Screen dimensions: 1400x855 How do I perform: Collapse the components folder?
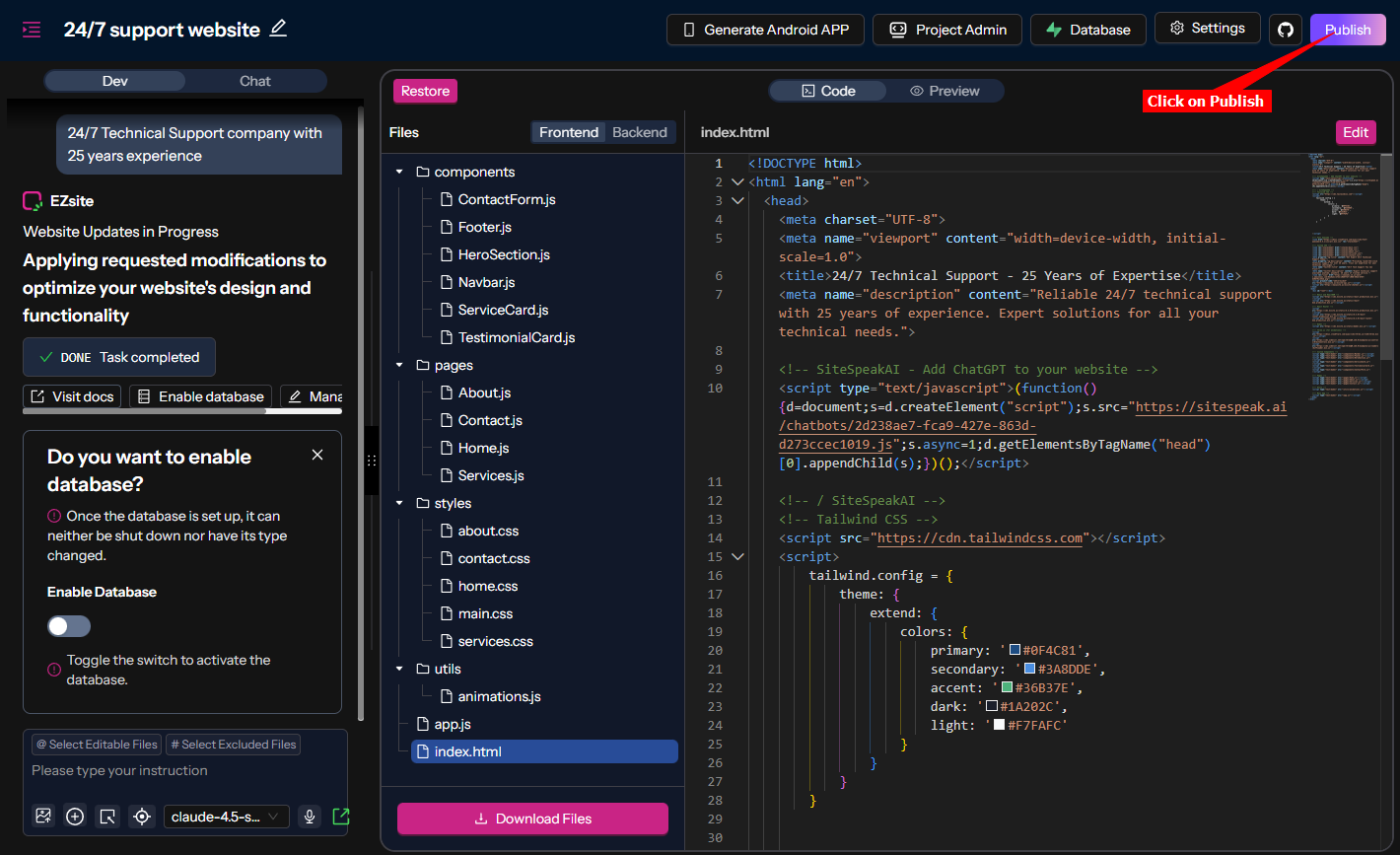[399, 172]
